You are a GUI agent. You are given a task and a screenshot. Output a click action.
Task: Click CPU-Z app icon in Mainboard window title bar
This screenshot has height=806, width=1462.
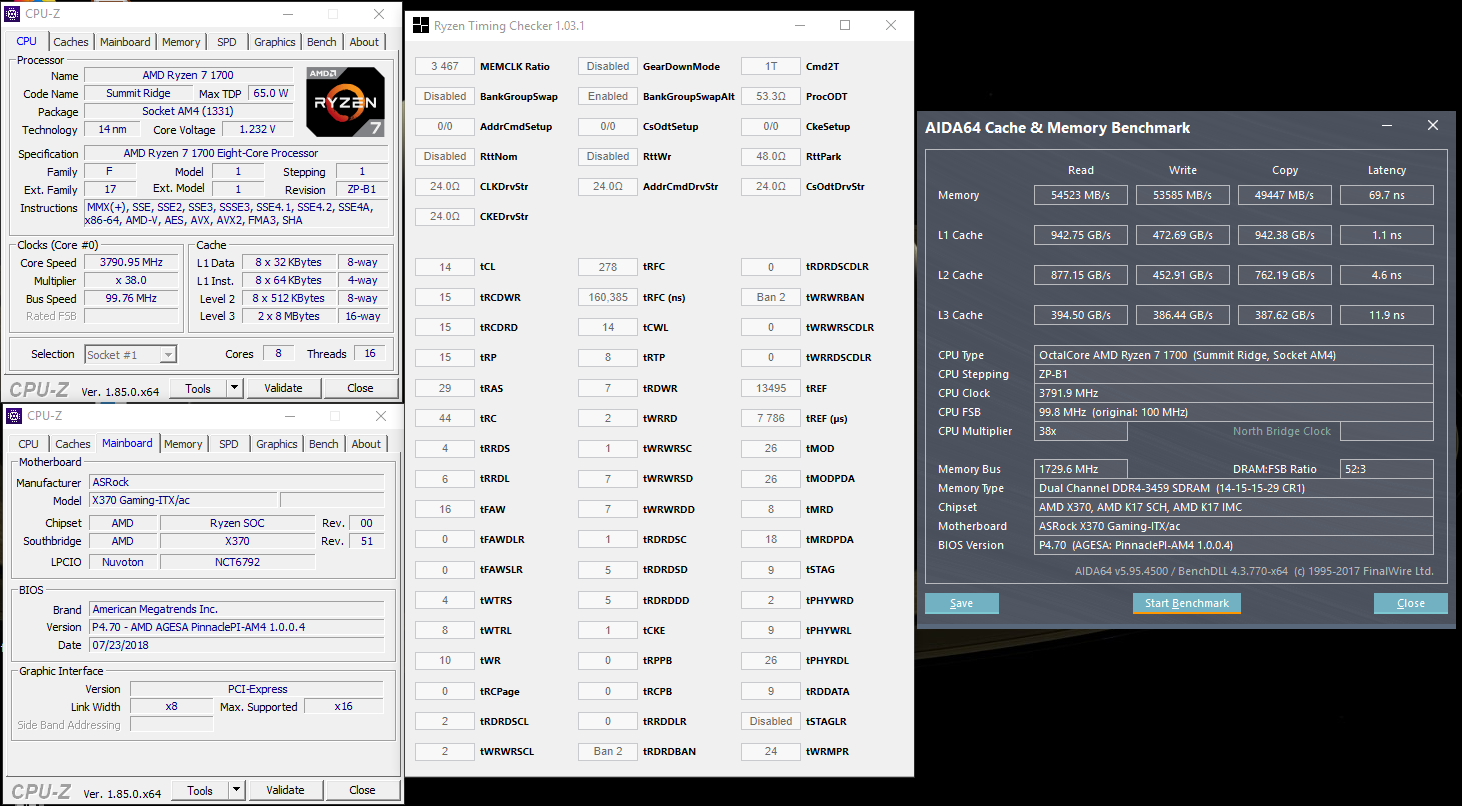point(14,416)
